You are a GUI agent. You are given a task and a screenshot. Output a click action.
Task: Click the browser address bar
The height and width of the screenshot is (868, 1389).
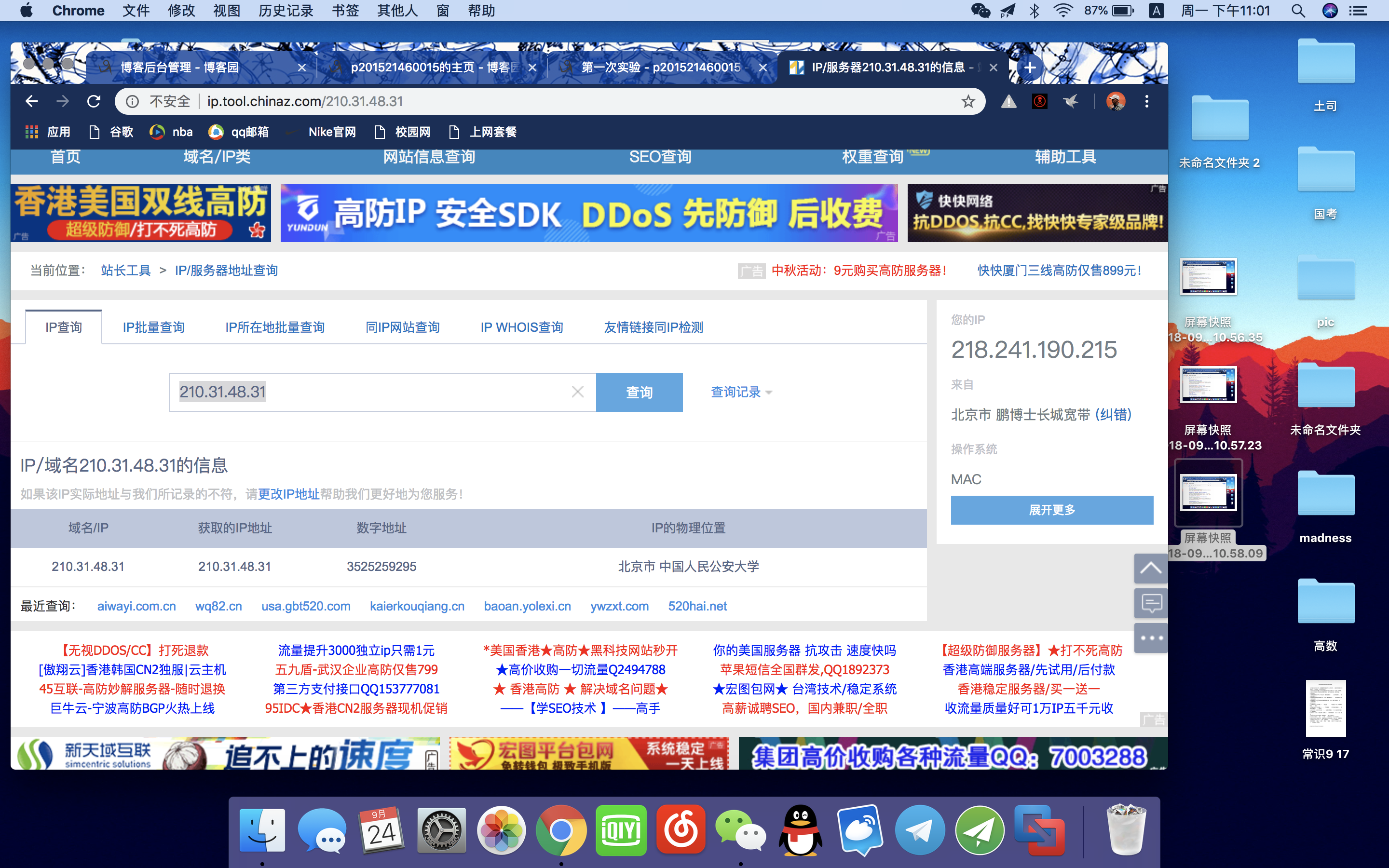(x=550, y=102)
